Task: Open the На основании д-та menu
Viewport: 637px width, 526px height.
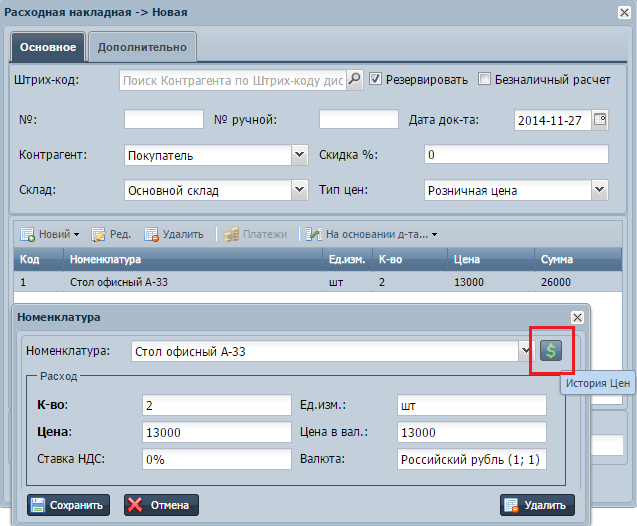Action: tap(371, 234)
